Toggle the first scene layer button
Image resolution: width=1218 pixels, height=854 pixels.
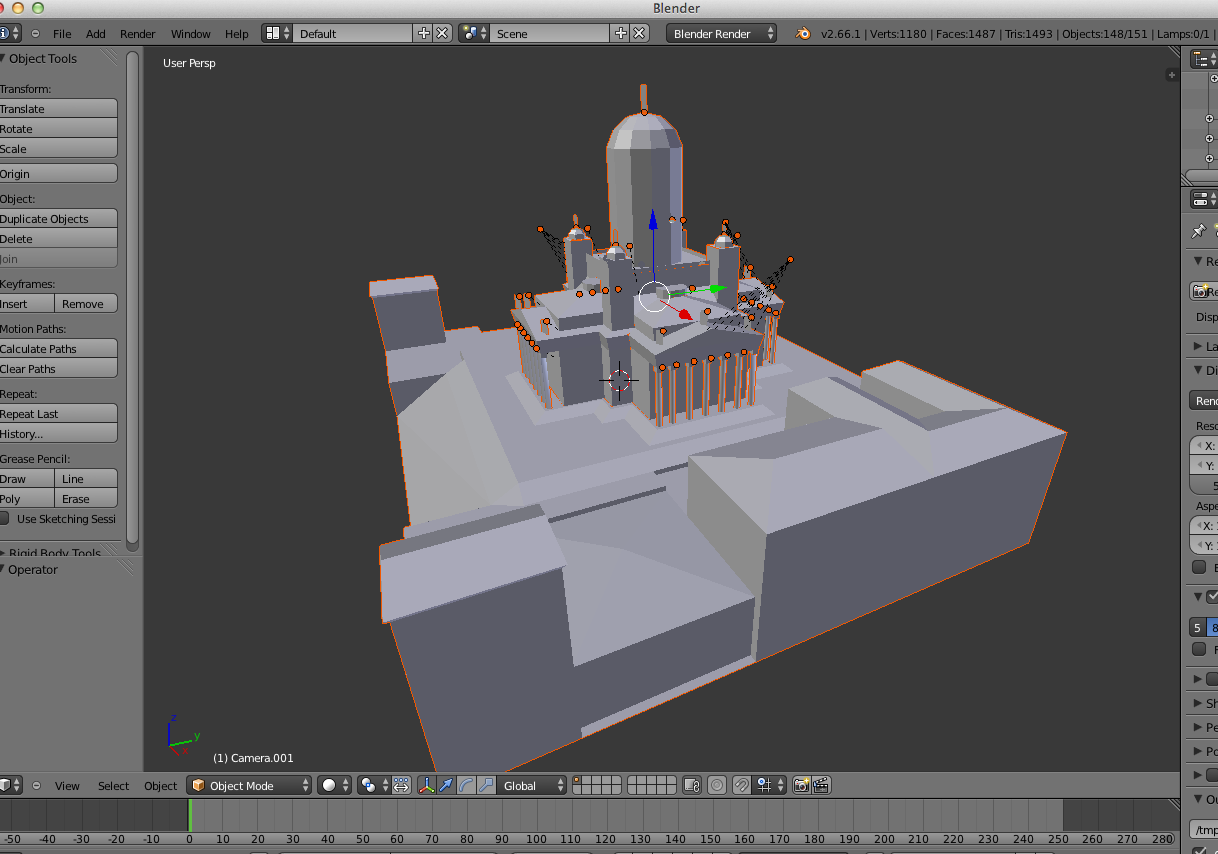(x=577, y=781)
